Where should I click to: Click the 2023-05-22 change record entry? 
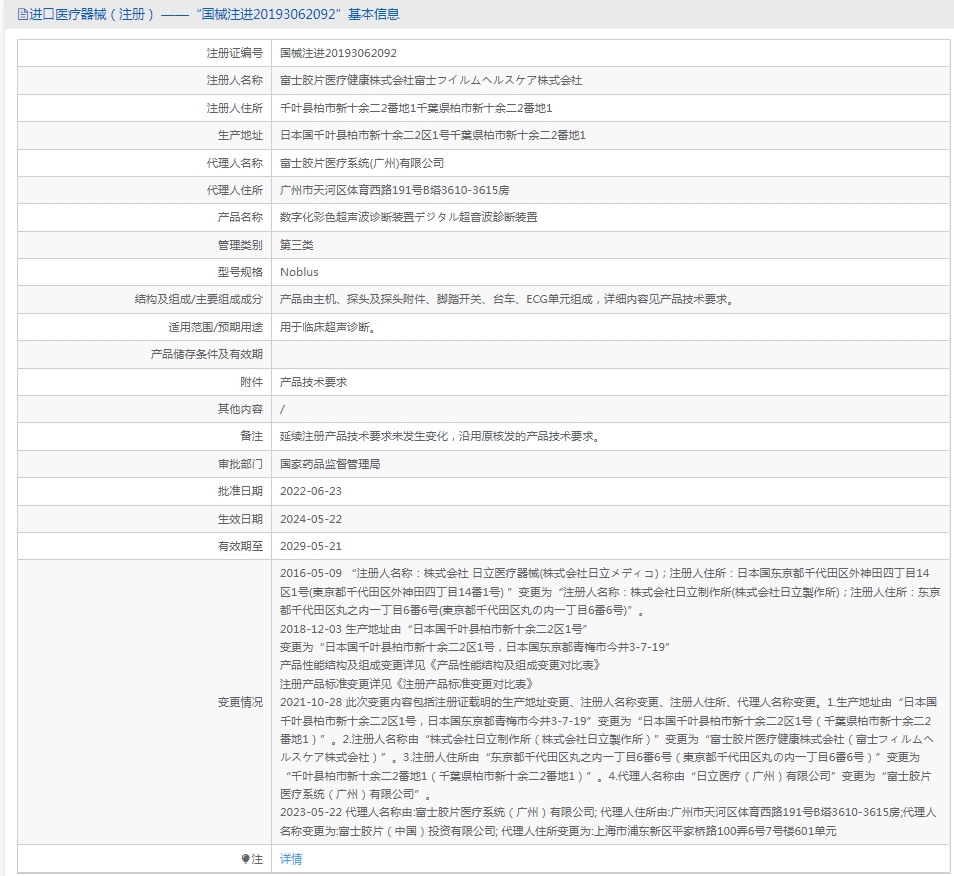click(x=608, y=821)
